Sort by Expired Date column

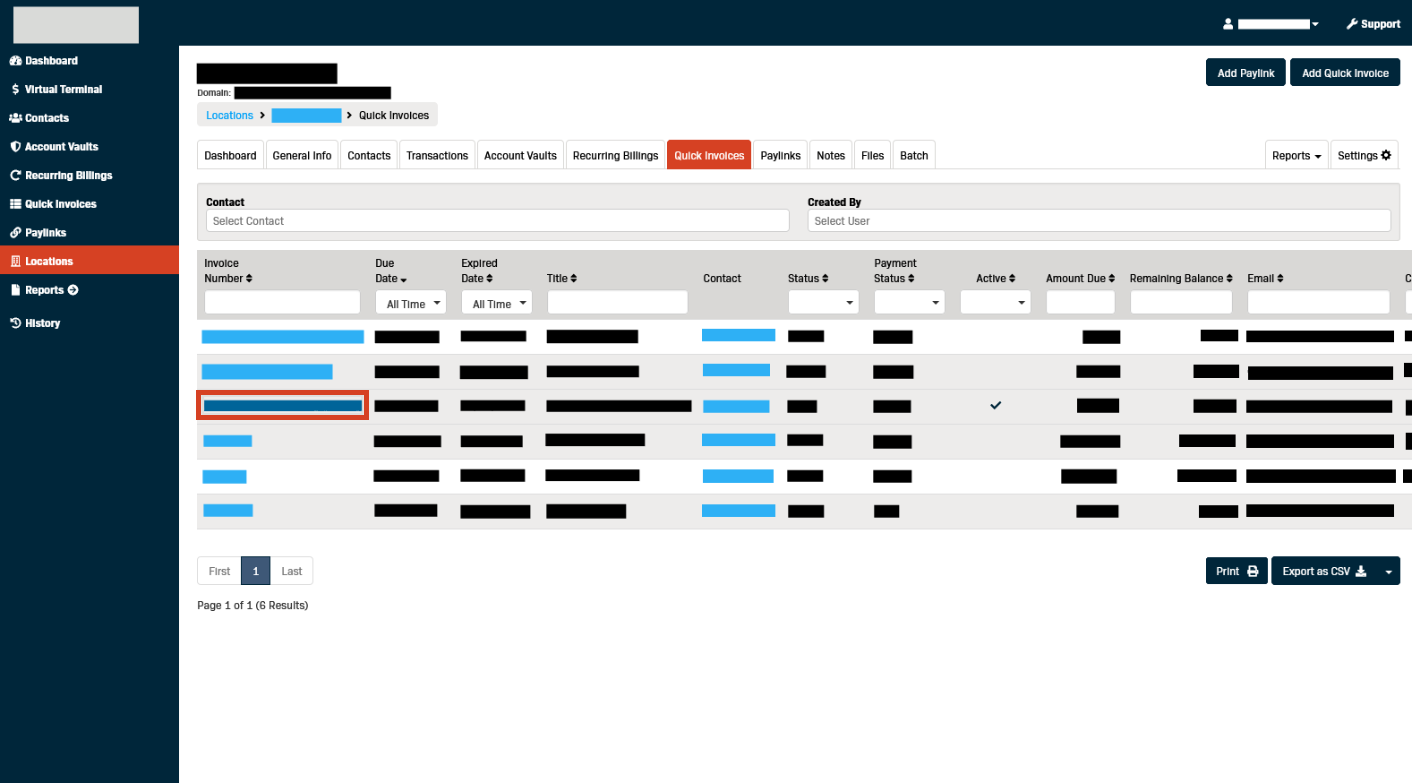[x=479, y=271]
